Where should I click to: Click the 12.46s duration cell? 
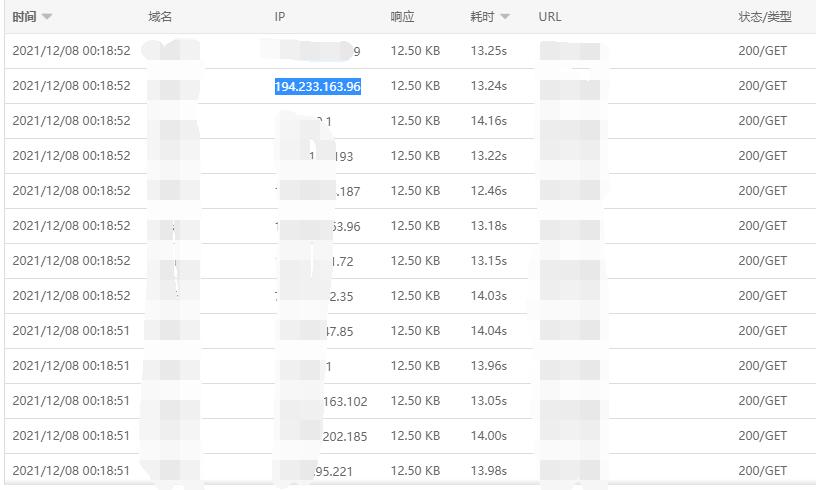[x=489, y=191]
